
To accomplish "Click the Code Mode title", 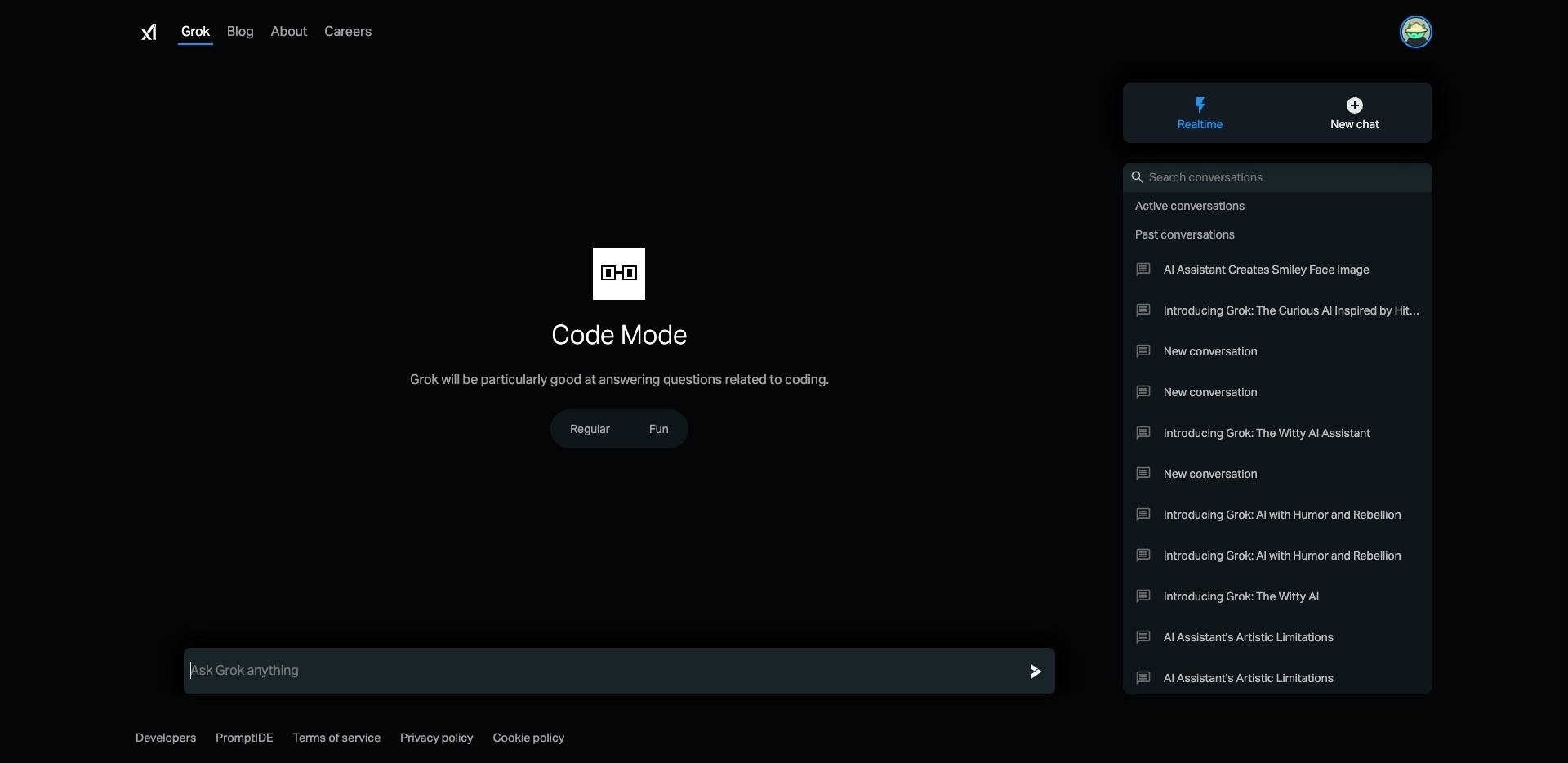I will 618,335.
